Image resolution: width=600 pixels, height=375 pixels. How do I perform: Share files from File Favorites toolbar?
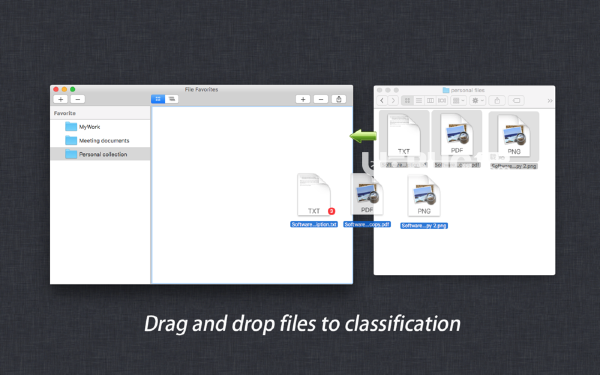click(339, 99)
